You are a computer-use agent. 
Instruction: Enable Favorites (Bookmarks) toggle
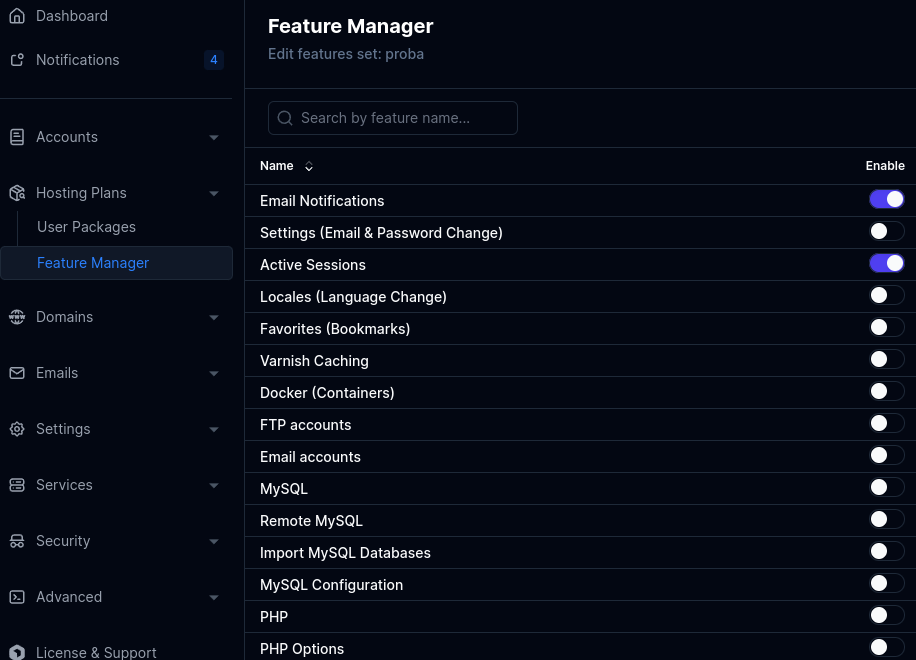886,327
